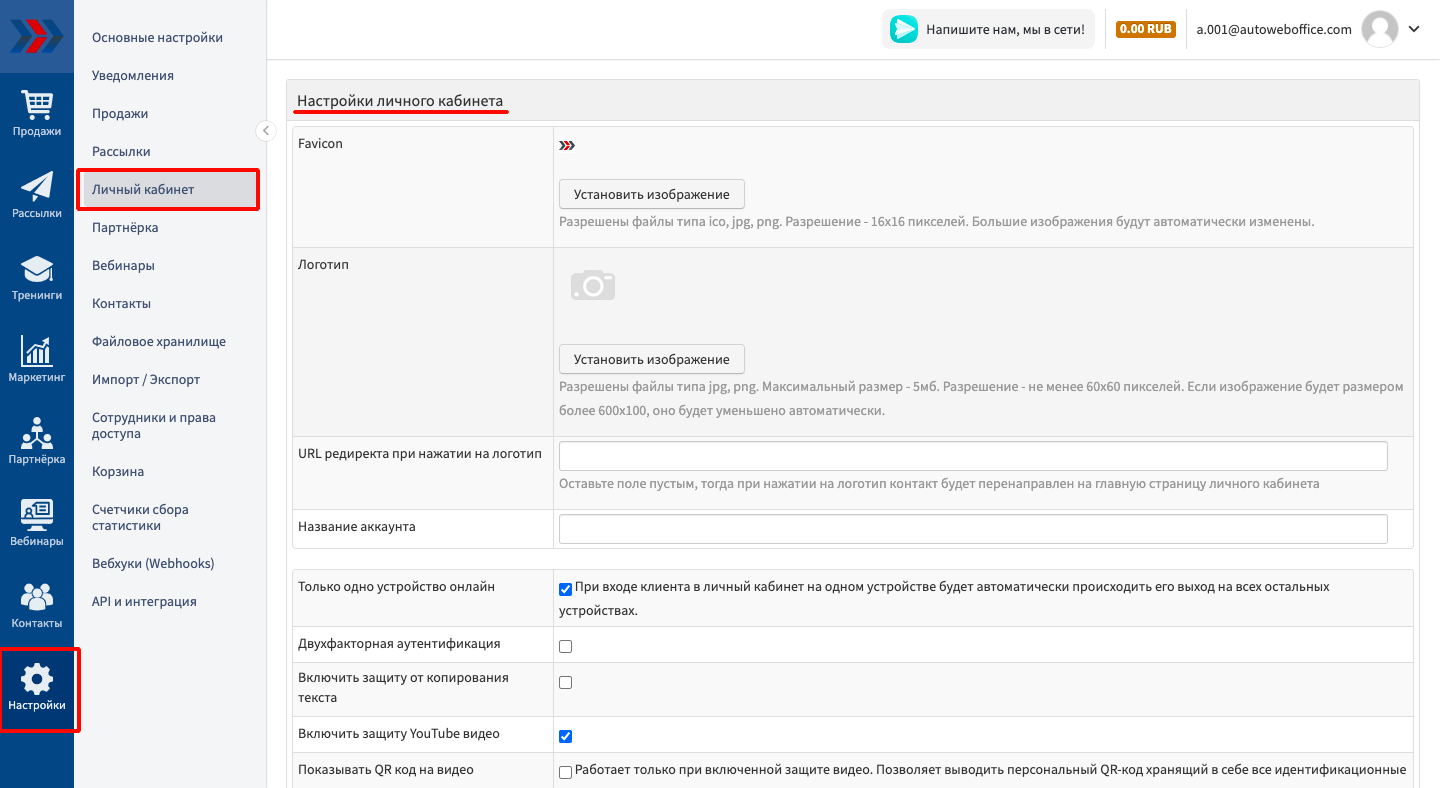Click the live chat support icon
This screenshot has height=788, width=1440.
904,29
